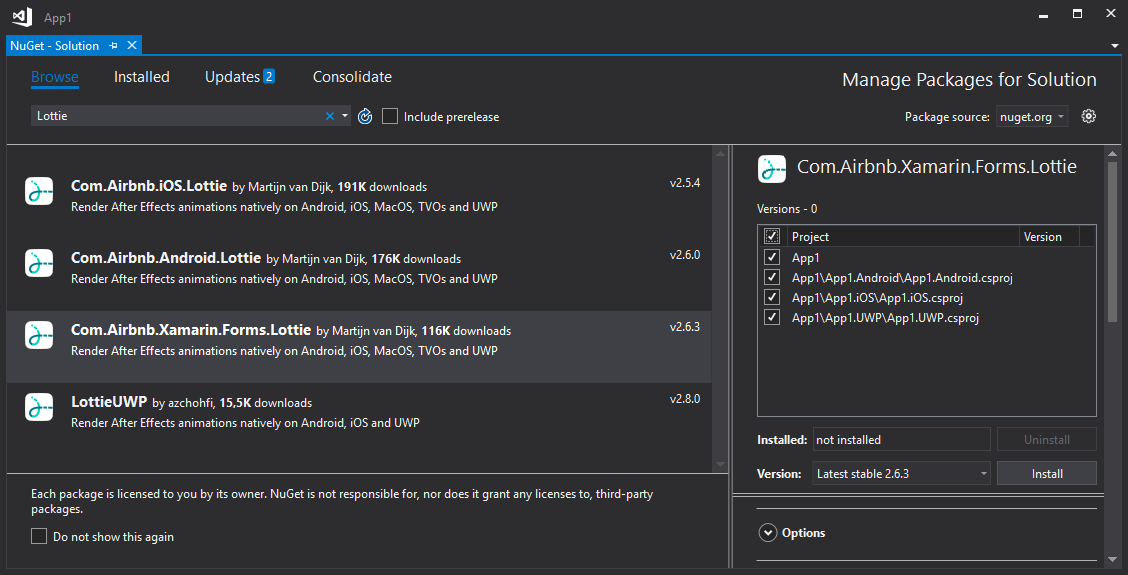Close the NuGet - Solution tab

(x=131, y=46)
